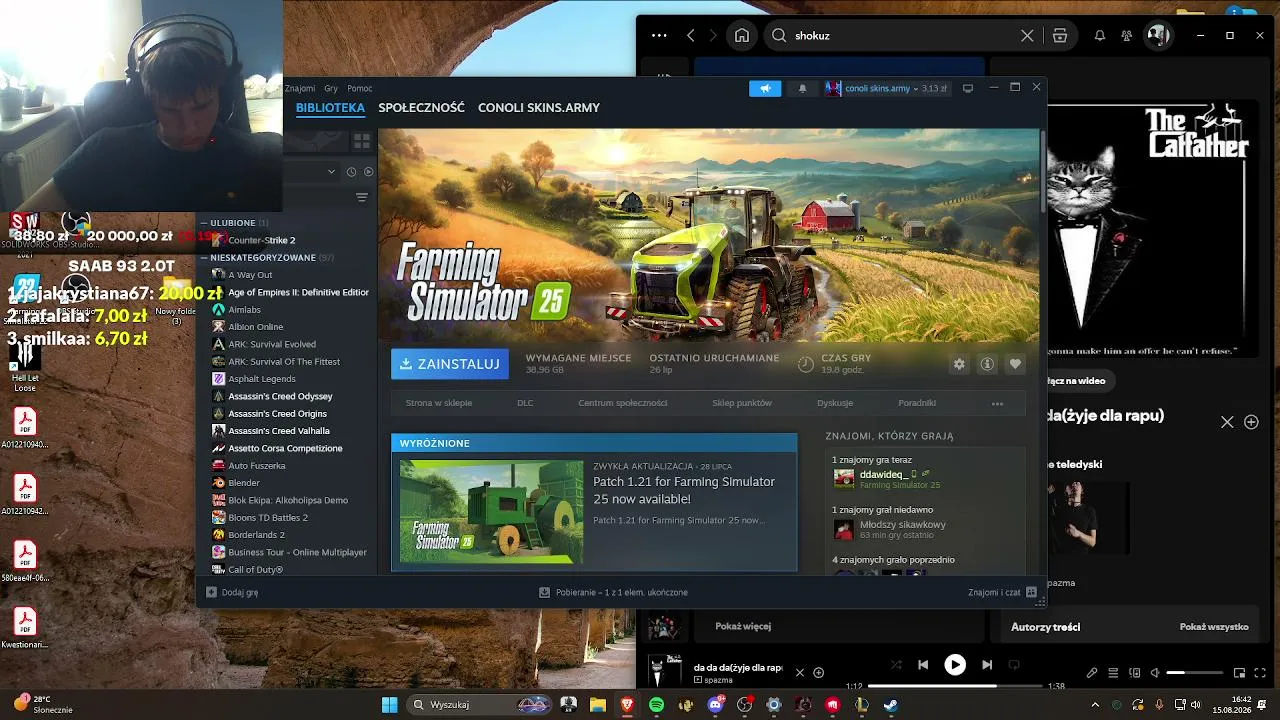Add Farming Simulator 25 to favorites heart
The height and width of the screenshot is (720, 1280).
1015,364
